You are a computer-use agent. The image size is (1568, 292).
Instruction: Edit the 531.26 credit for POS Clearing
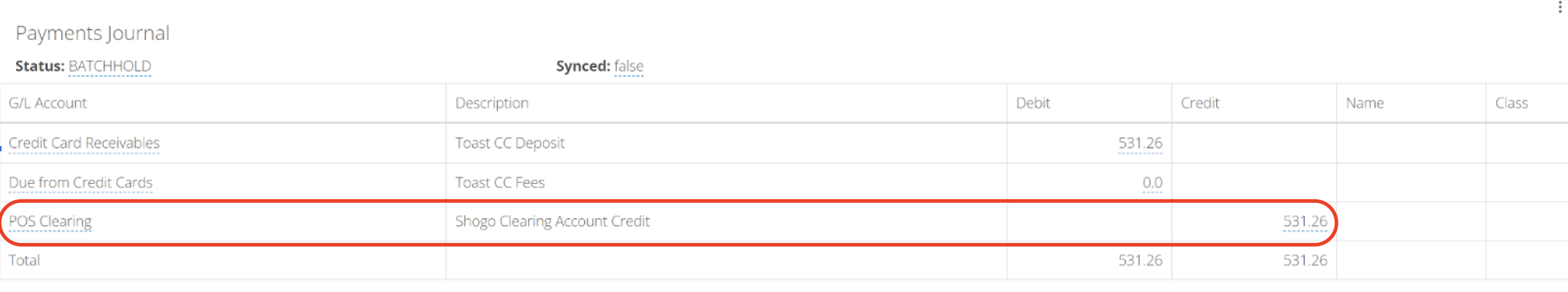[1305, 221]
